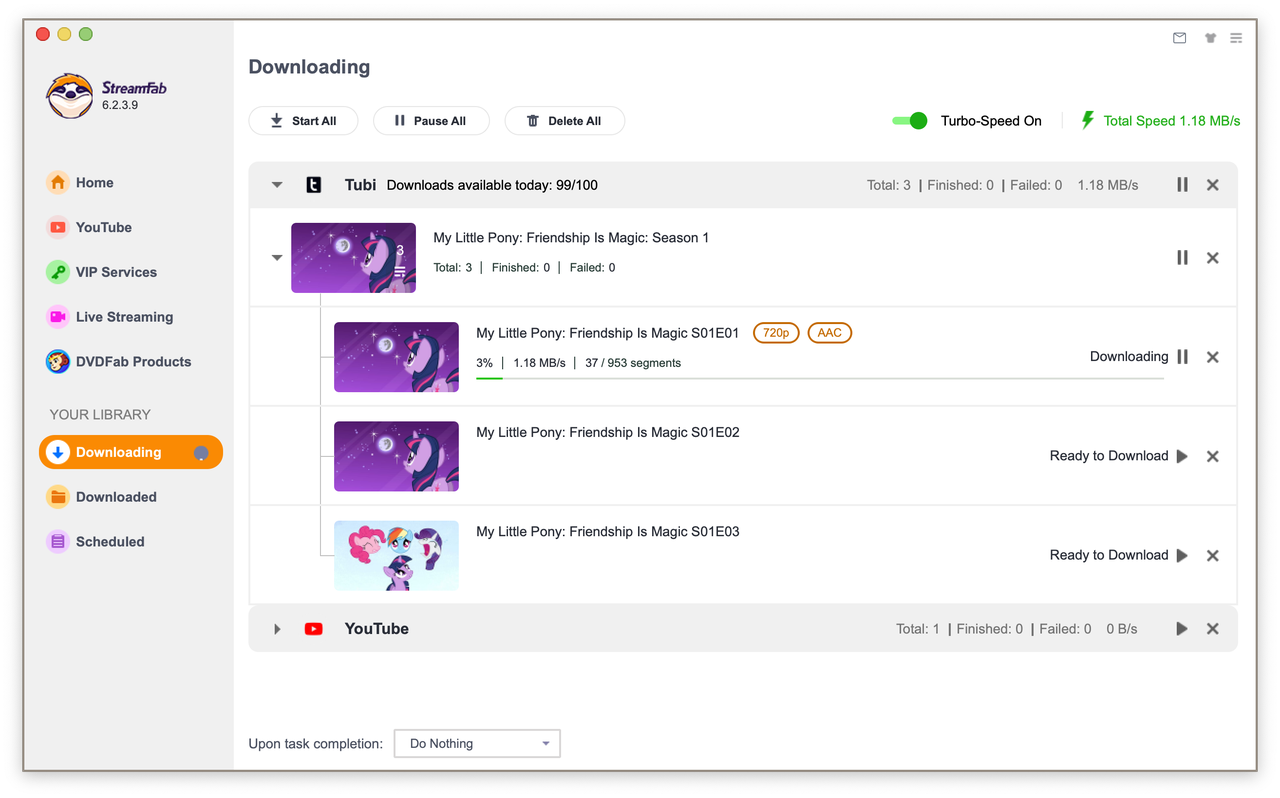The width and height of the screenshot is (1280, 798).
Task: Click the S01E03 episode thumbnail
Action: [x=396, y=555]
